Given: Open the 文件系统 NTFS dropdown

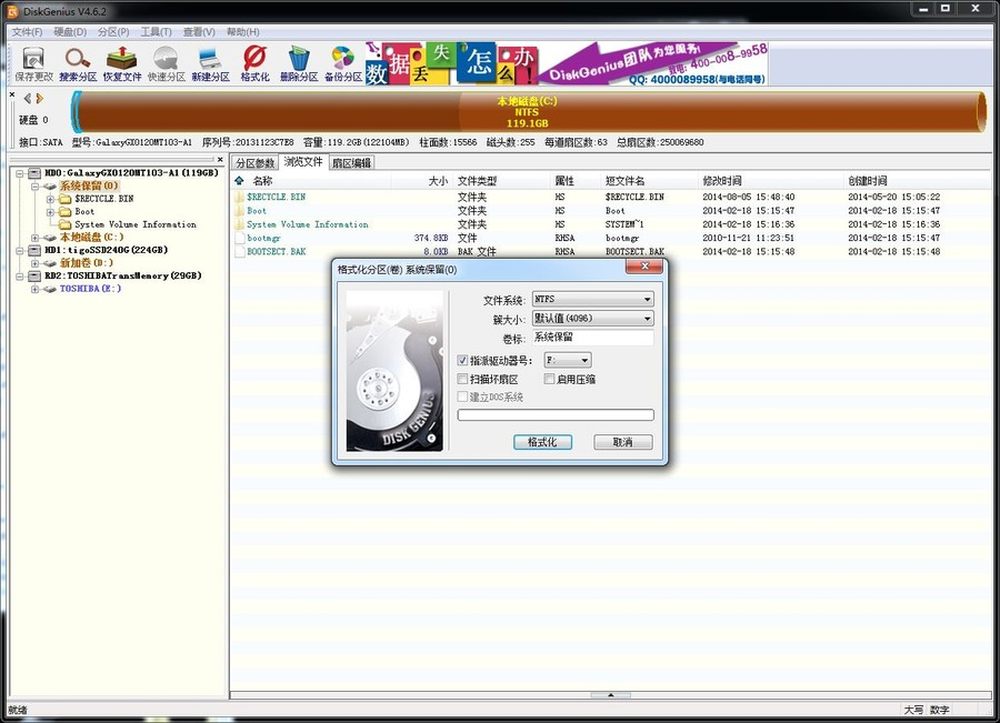Looking at the screenshot, I should [x=593, y=299].
